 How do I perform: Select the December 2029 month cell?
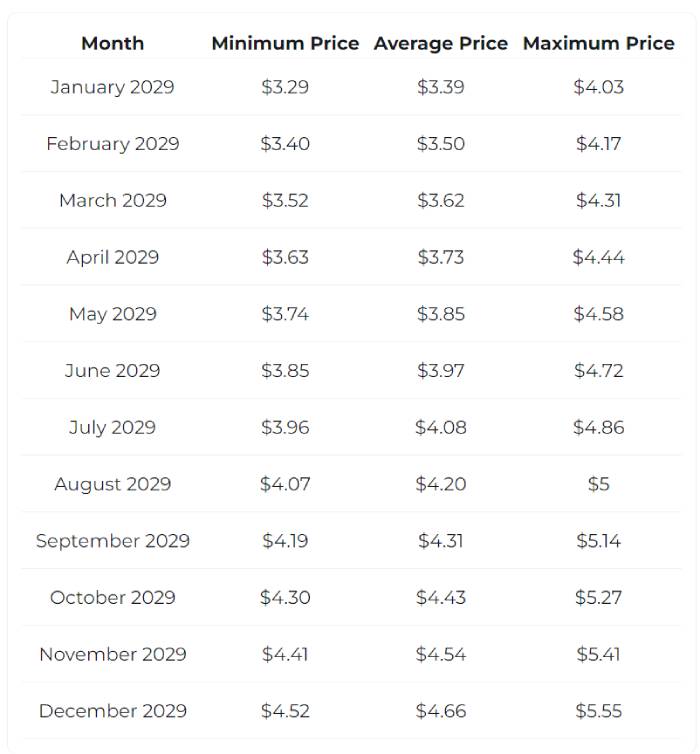click(x=112, y=711)
